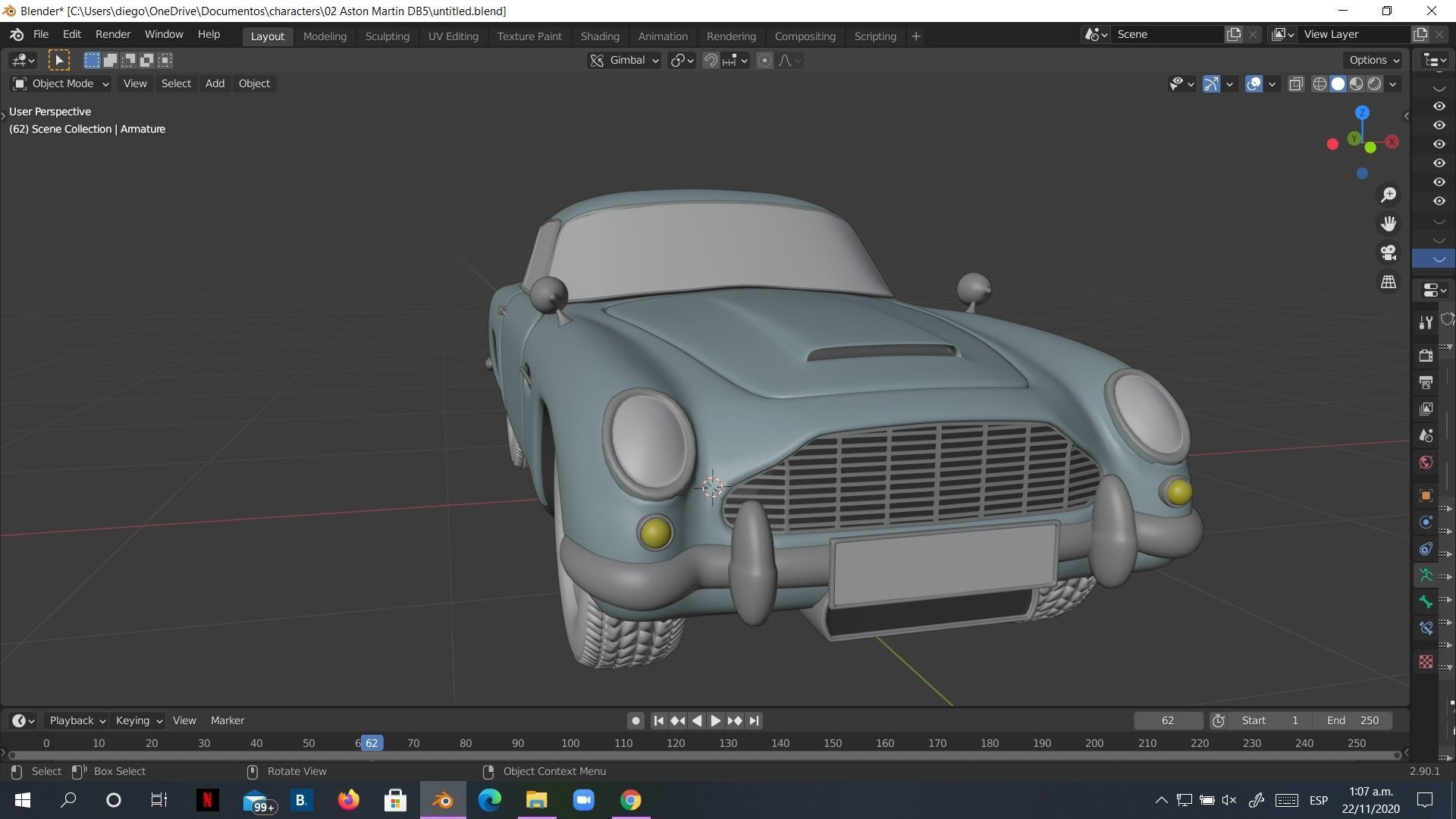Viewport: 1456px width, 819px height.
Task: Open the Bone properties tab
Action: [x=1426, y=602]
